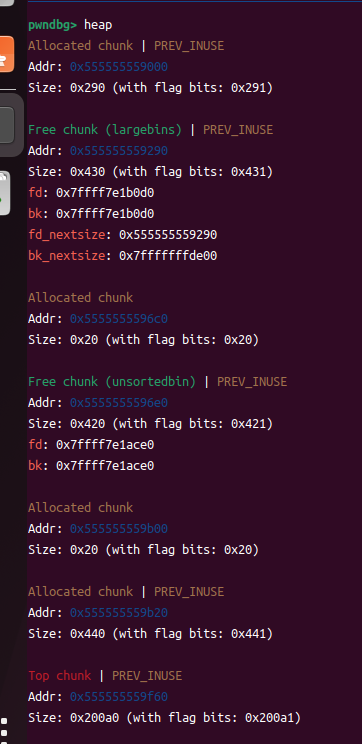Click the pwndbg> prompt text
This screenshot has height=744, width=362.
[x=52, y=25]
